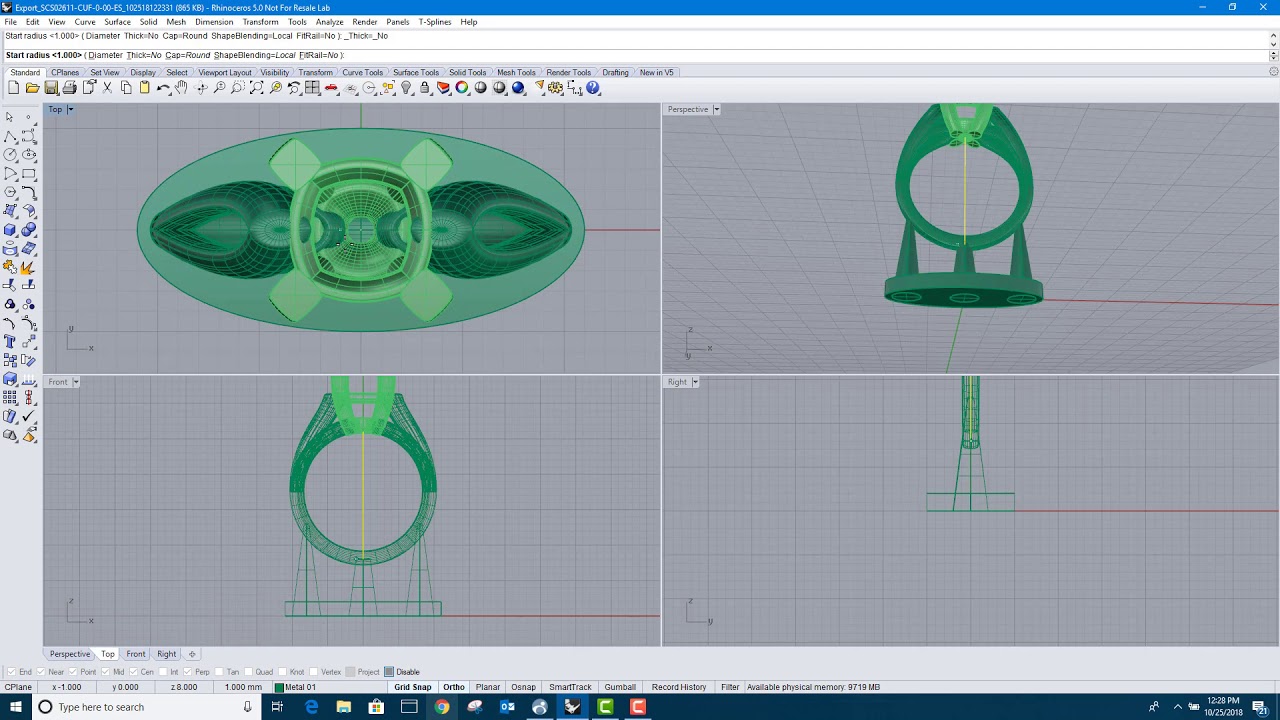
Task: Open the Front viewport dropdown arrow
Action: [75, 382]
